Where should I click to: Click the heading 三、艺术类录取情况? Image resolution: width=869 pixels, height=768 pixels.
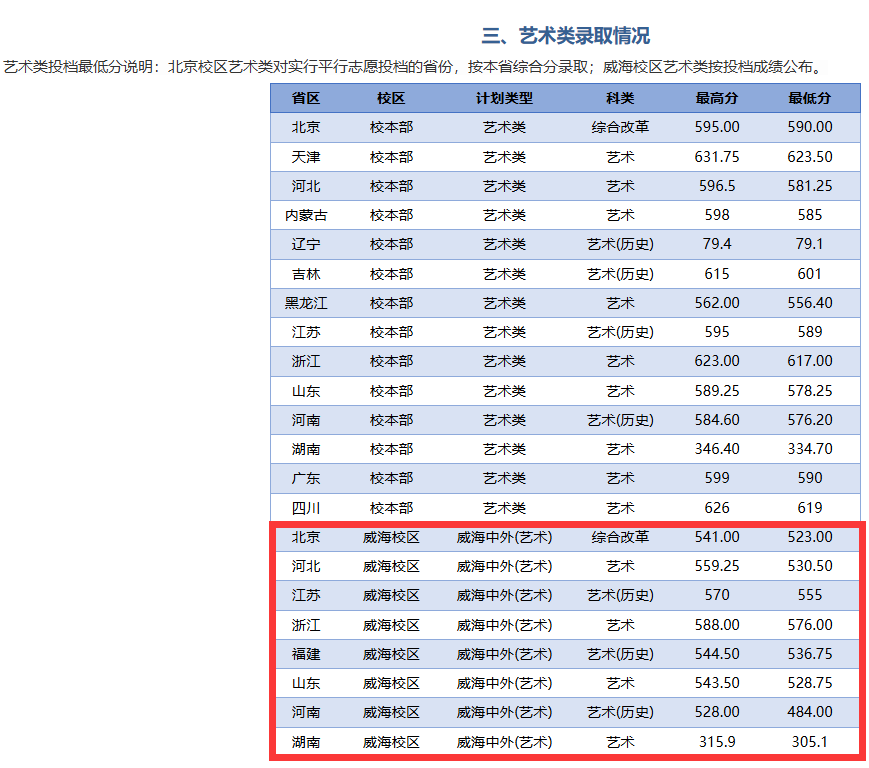coord(565,35)
